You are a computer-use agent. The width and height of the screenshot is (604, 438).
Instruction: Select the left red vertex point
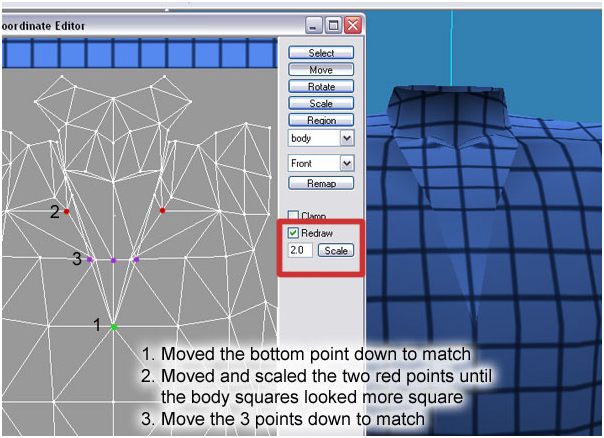click(x=66, y=211)
